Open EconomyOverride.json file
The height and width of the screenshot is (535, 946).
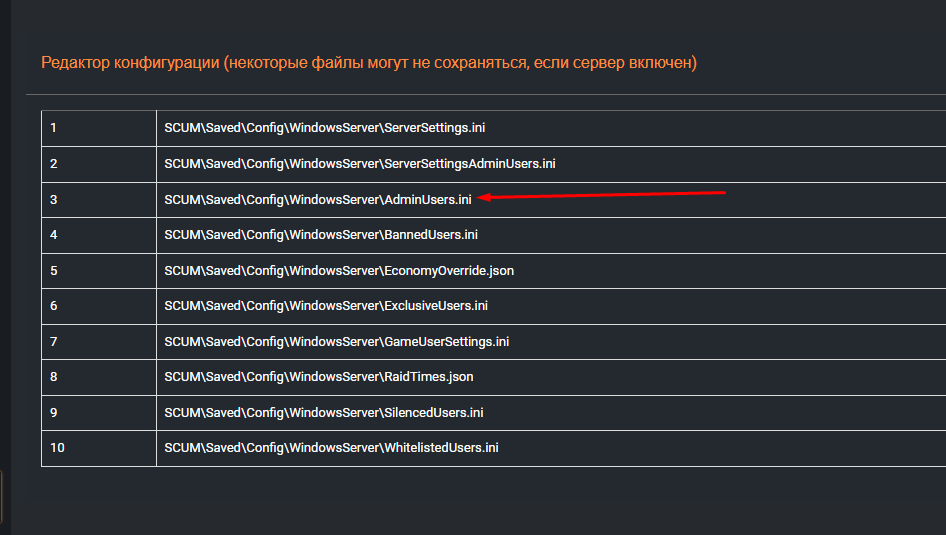click(x=339, y=271)
